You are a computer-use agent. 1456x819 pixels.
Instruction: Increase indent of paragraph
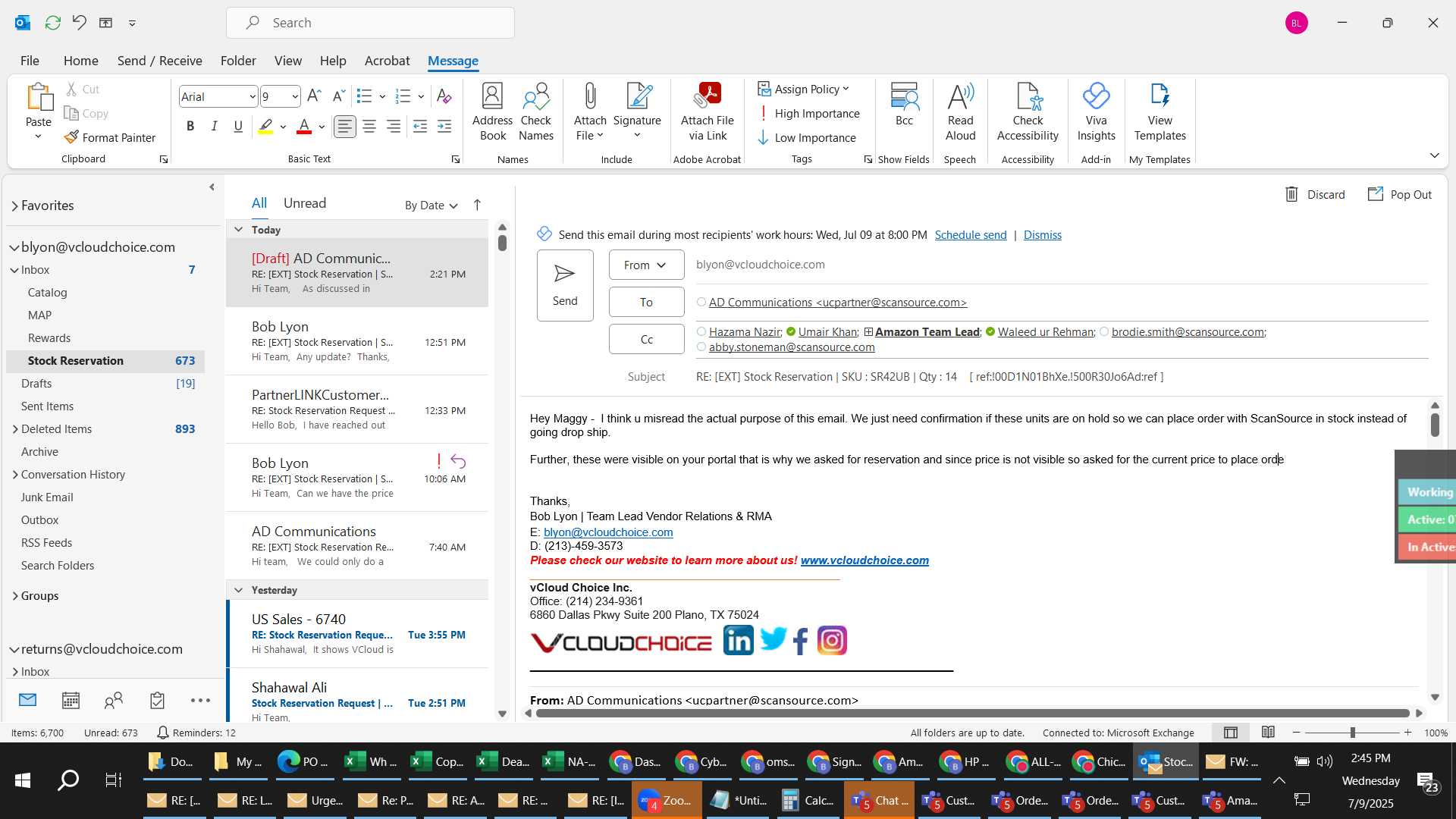(444, 127)
